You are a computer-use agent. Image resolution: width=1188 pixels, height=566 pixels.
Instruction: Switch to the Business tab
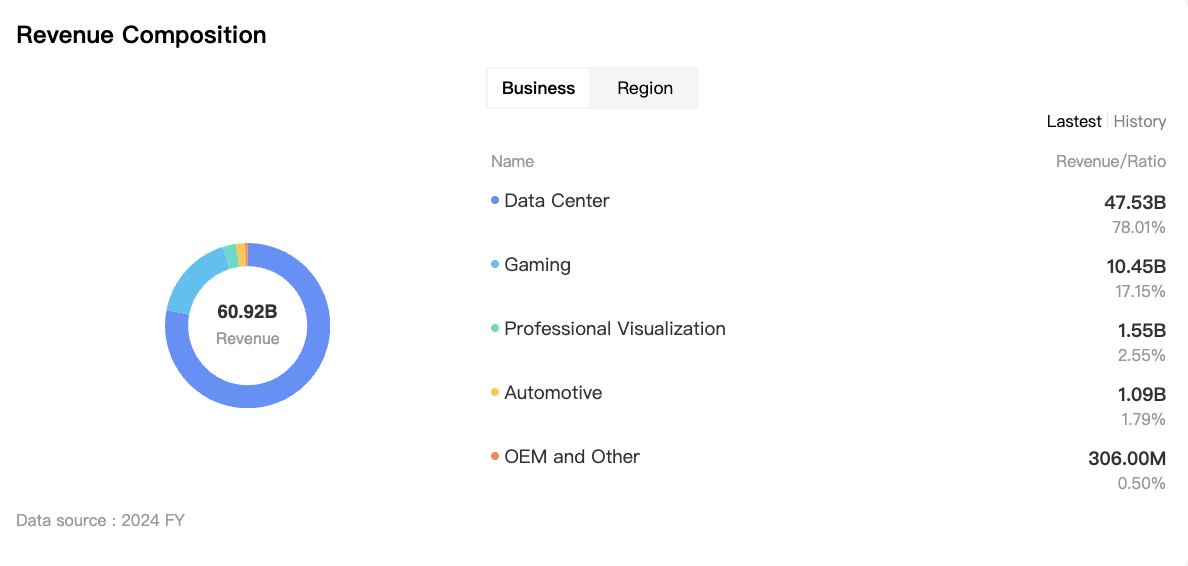(538, 88)
